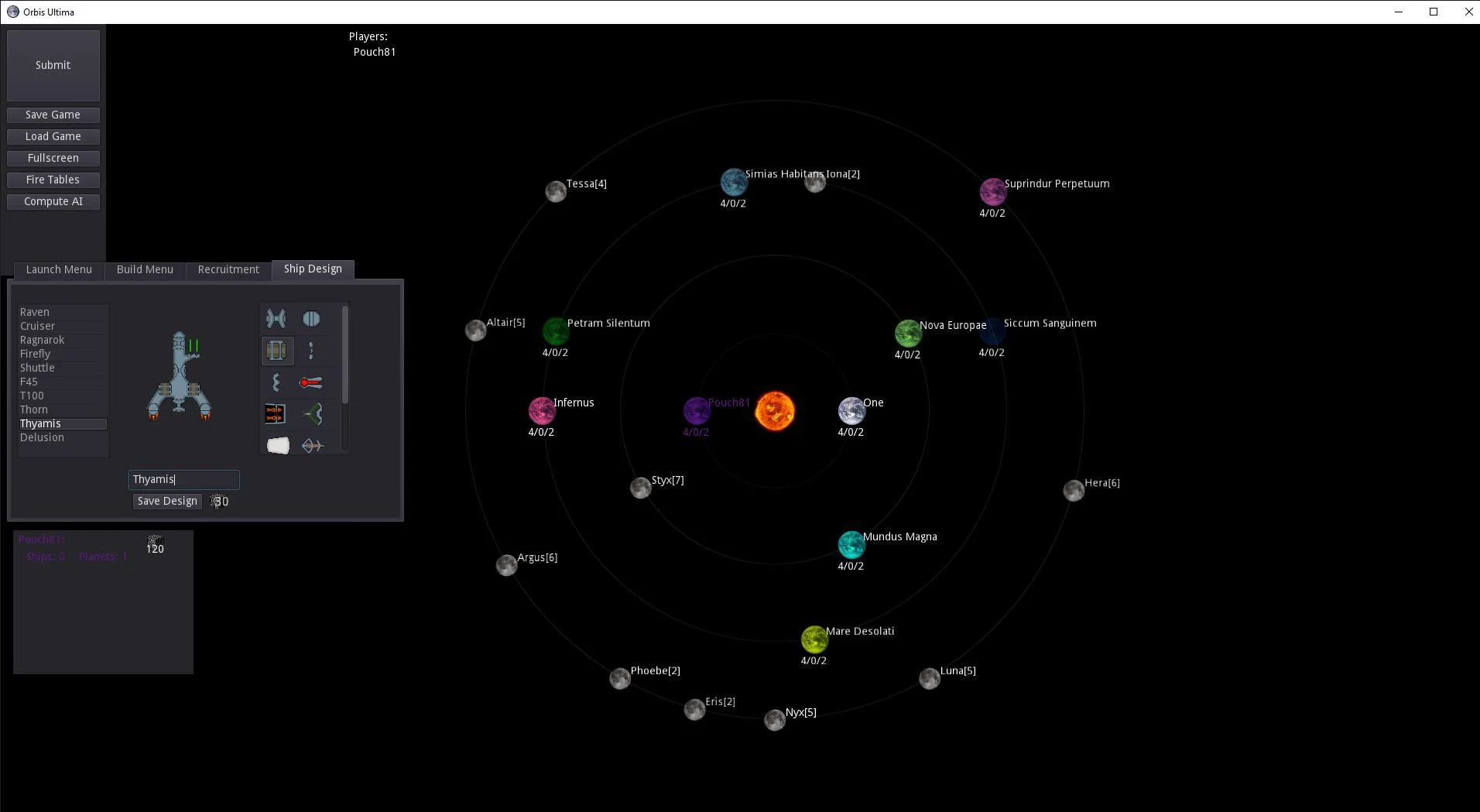Click the orange sun at center
This screenshot has height=812, width=1480.
pos(775,411)
